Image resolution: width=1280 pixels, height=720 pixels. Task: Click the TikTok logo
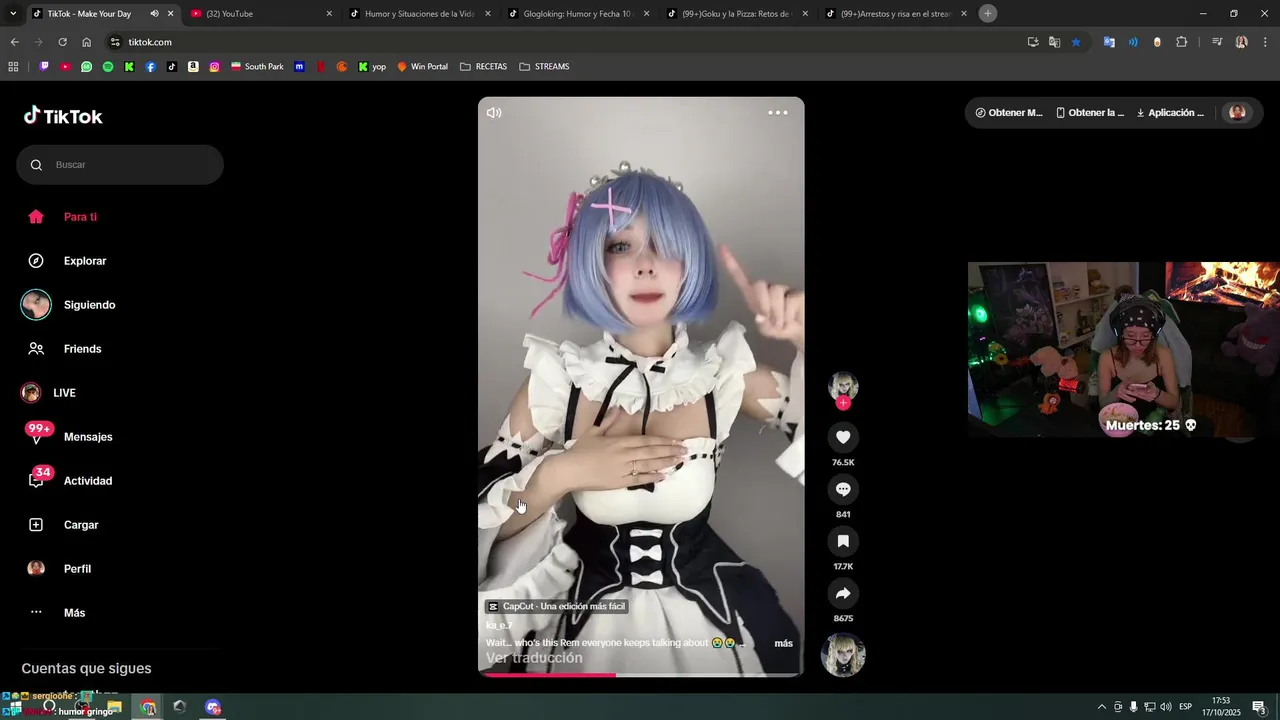63,116
